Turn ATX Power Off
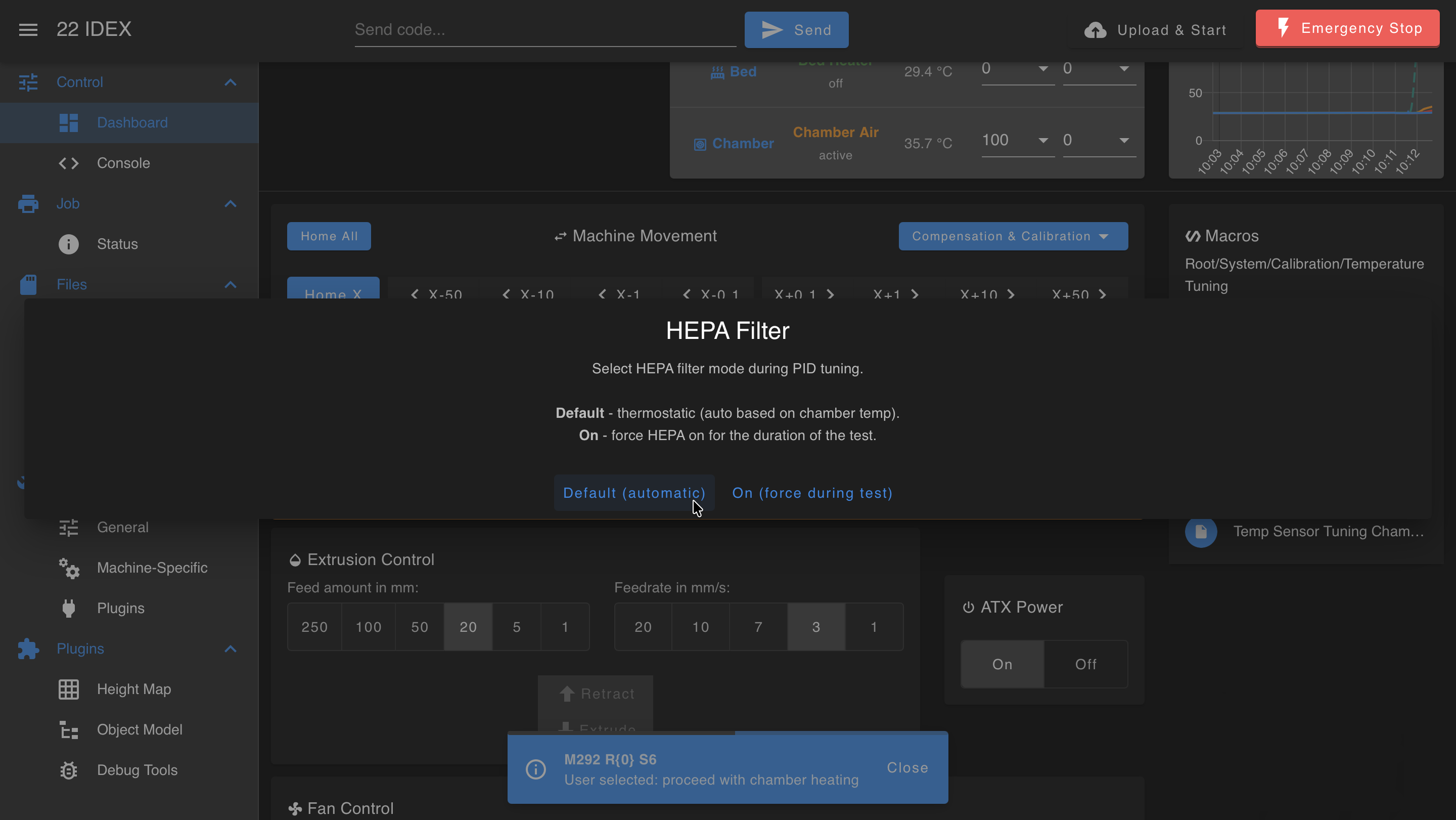 tap(1086, 665)
